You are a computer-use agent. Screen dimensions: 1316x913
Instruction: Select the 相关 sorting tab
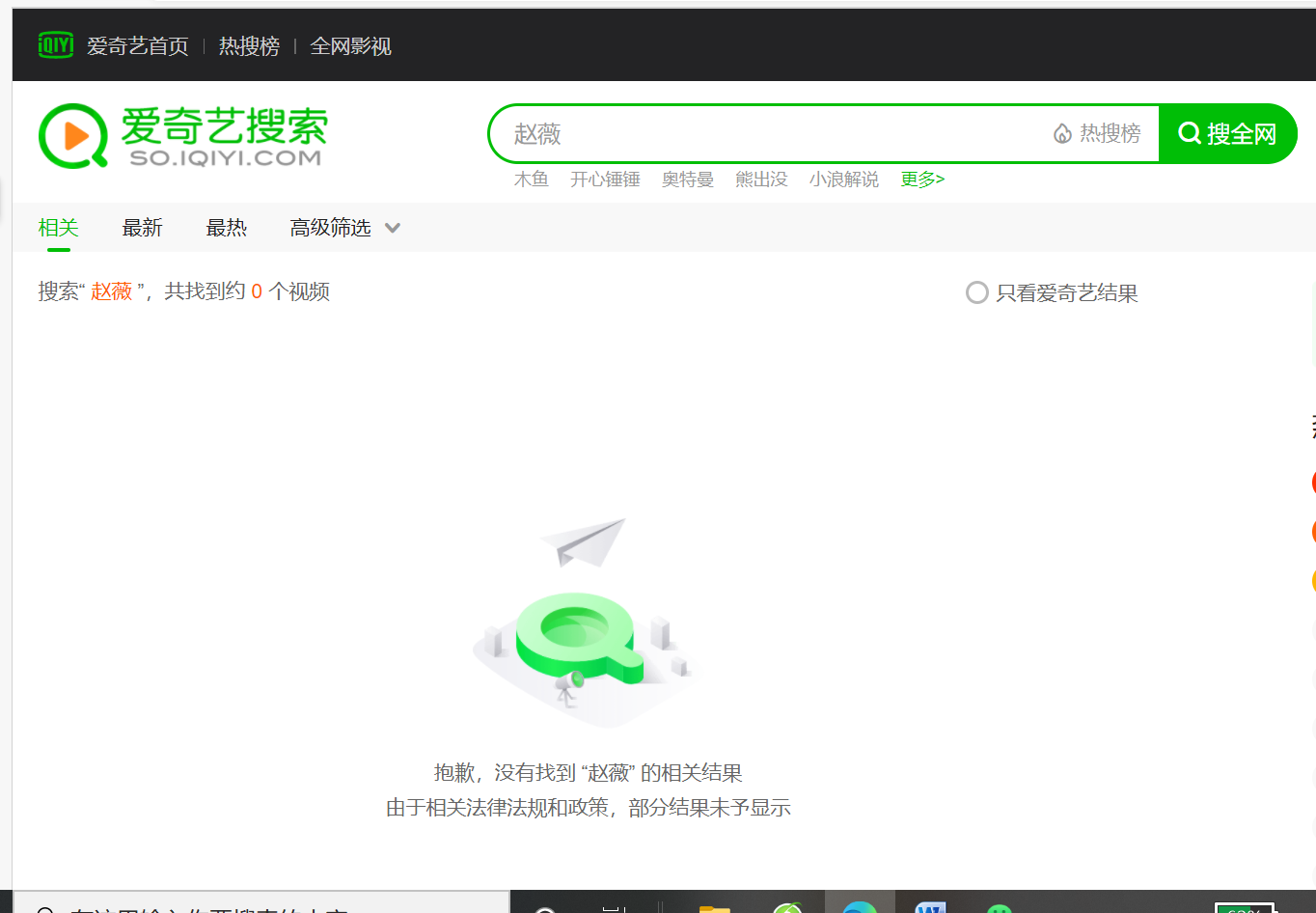[58, 228]
